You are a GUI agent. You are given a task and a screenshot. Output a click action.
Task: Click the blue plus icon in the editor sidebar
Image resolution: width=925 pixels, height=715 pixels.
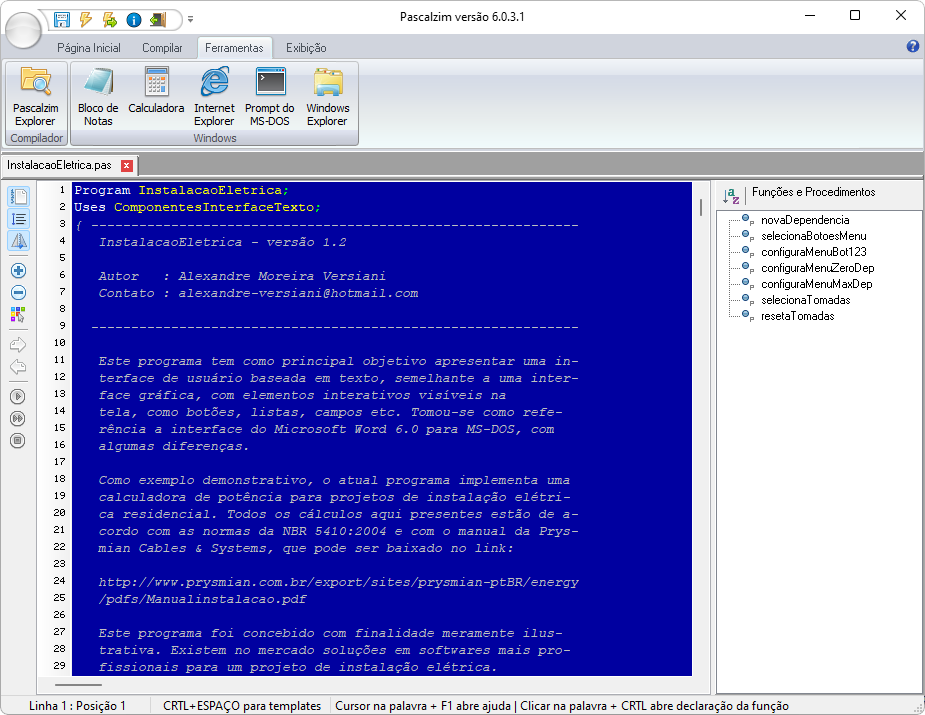19,271
